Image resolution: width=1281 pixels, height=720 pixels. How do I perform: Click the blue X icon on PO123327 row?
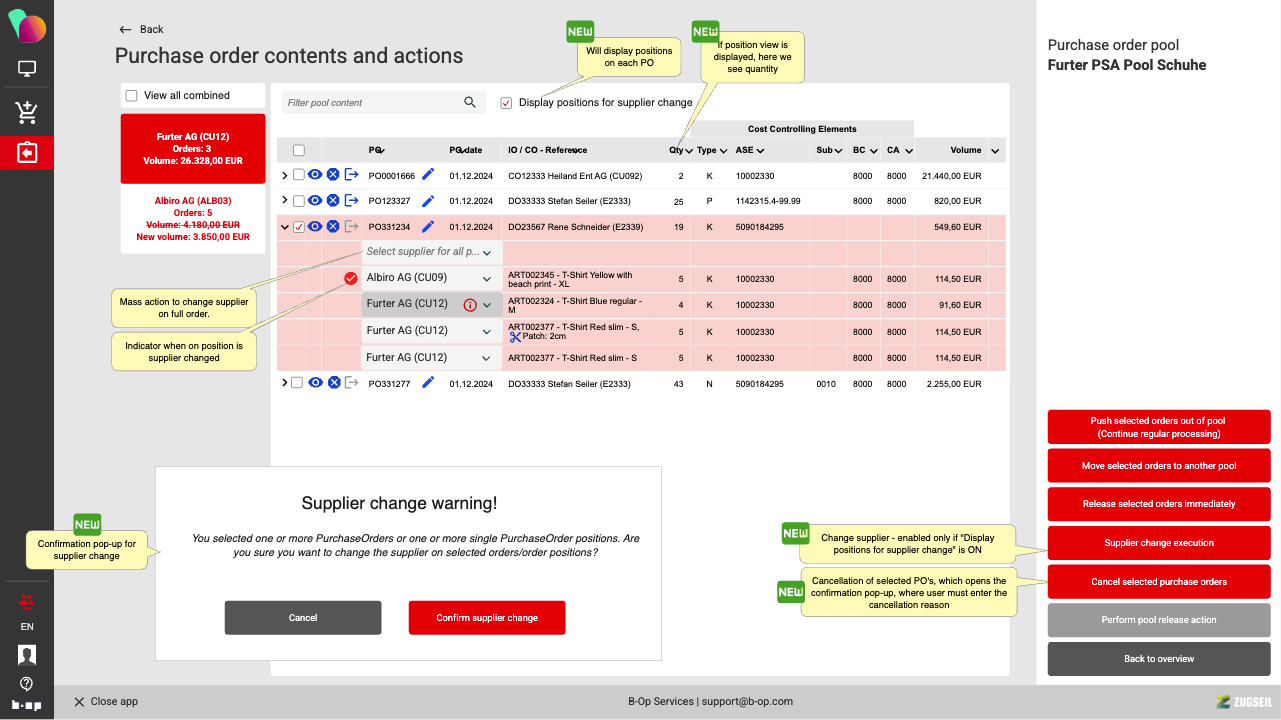pyautogui.click(x=333, y=201)
